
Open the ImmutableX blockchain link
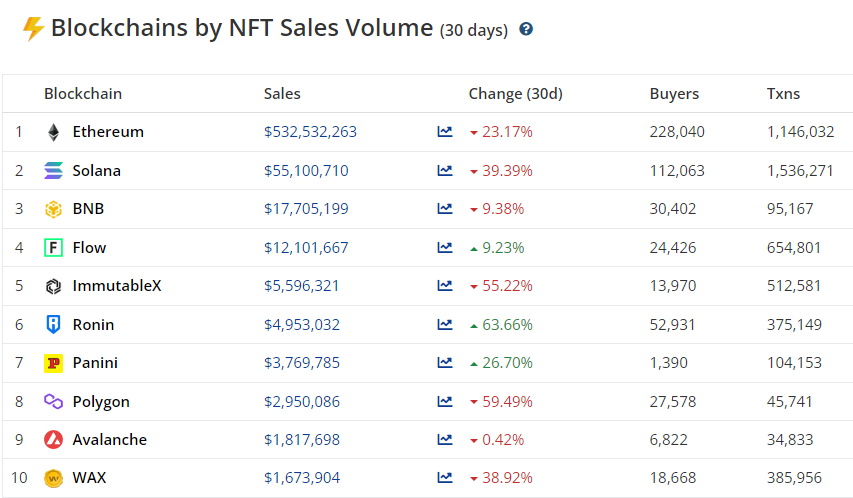[x=116, y=286]
